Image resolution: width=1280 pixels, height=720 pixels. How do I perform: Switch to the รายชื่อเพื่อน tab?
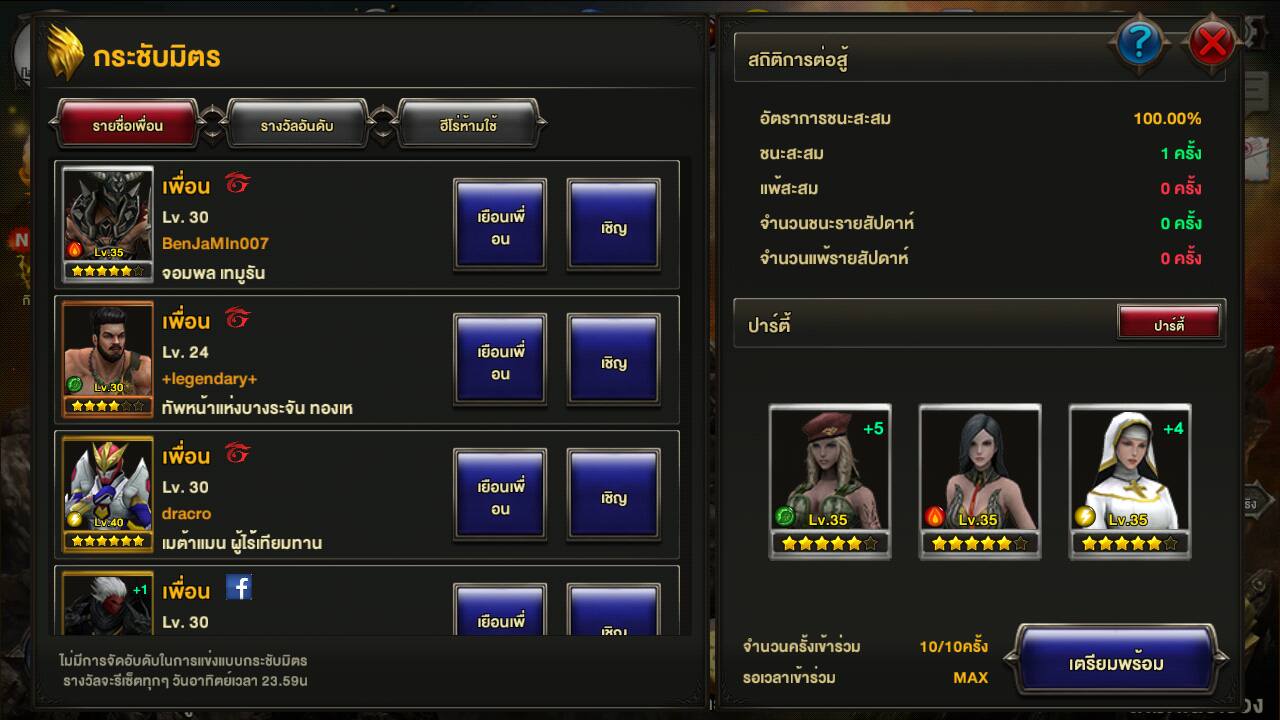click(x=127, y=126)
